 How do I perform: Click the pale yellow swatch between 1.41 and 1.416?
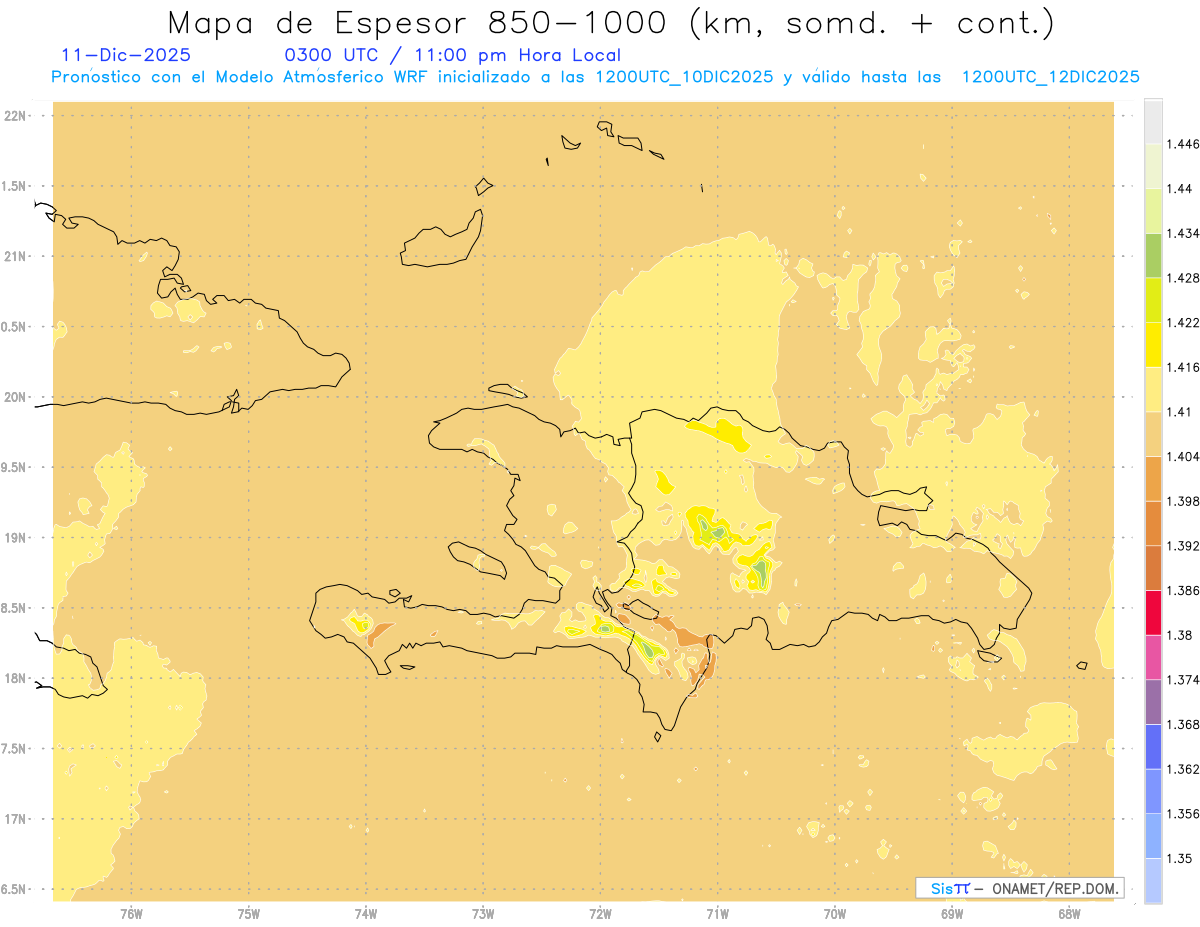1153,389
